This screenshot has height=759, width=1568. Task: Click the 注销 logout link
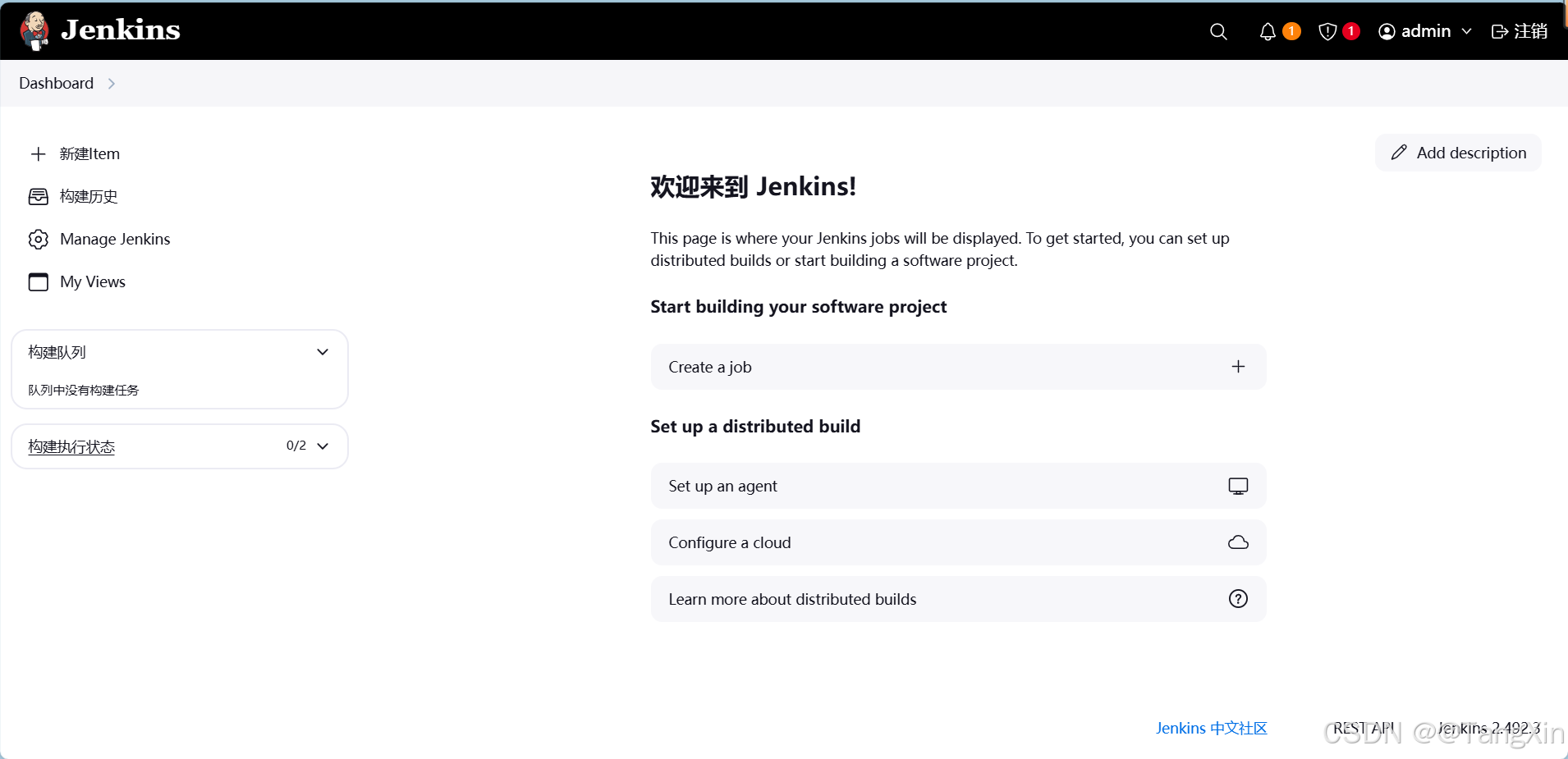coord(1530,31)
